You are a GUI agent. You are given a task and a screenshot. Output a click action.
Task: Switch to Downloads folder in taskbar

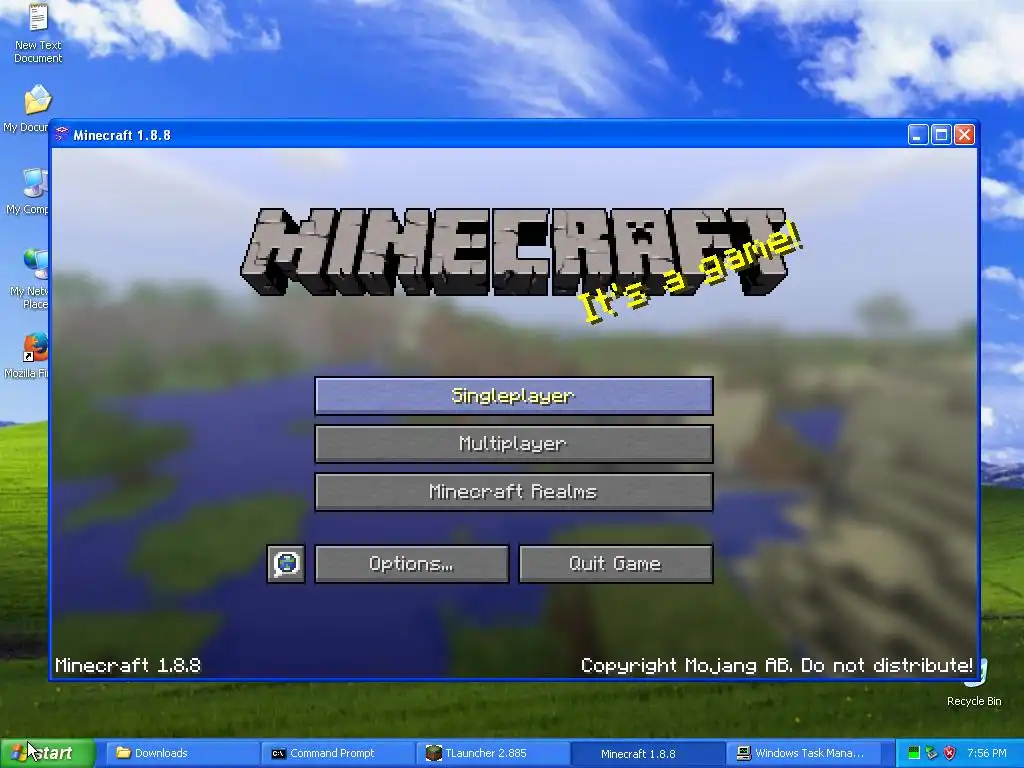(183, 753)
